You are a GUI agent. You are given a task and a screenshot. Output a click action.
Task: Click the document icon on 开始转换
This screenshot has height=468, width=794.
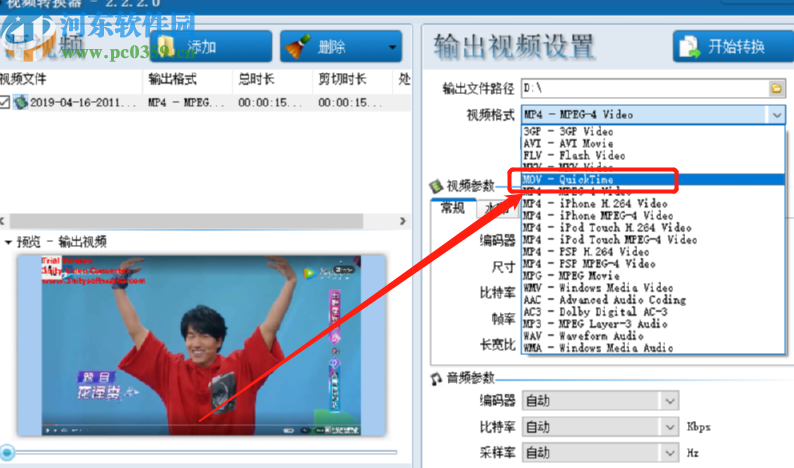pyautogui.click(x=690, y=46)
